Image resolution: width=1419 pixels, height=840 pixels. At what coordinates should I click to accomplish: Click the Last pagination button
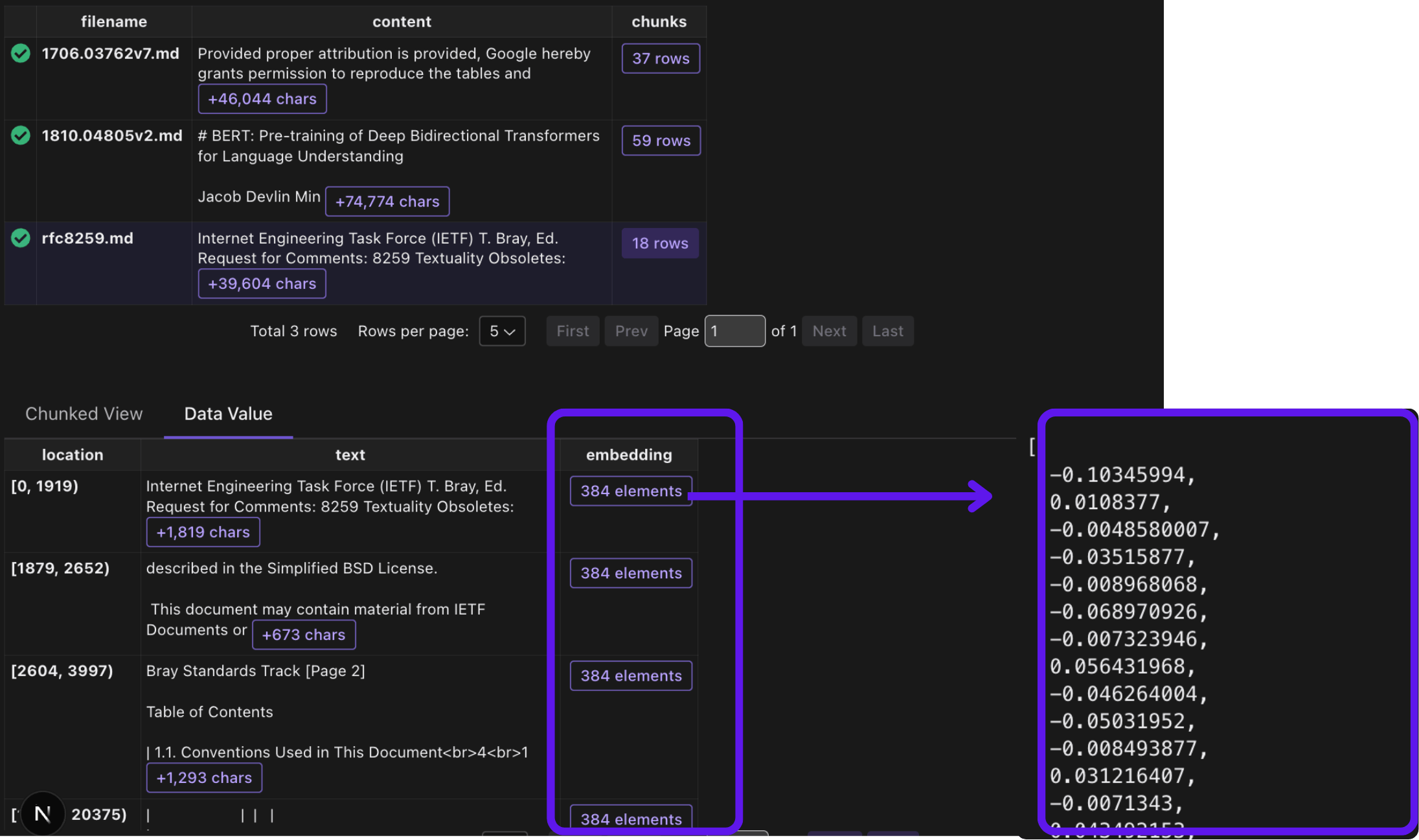[x=887, y=331]
